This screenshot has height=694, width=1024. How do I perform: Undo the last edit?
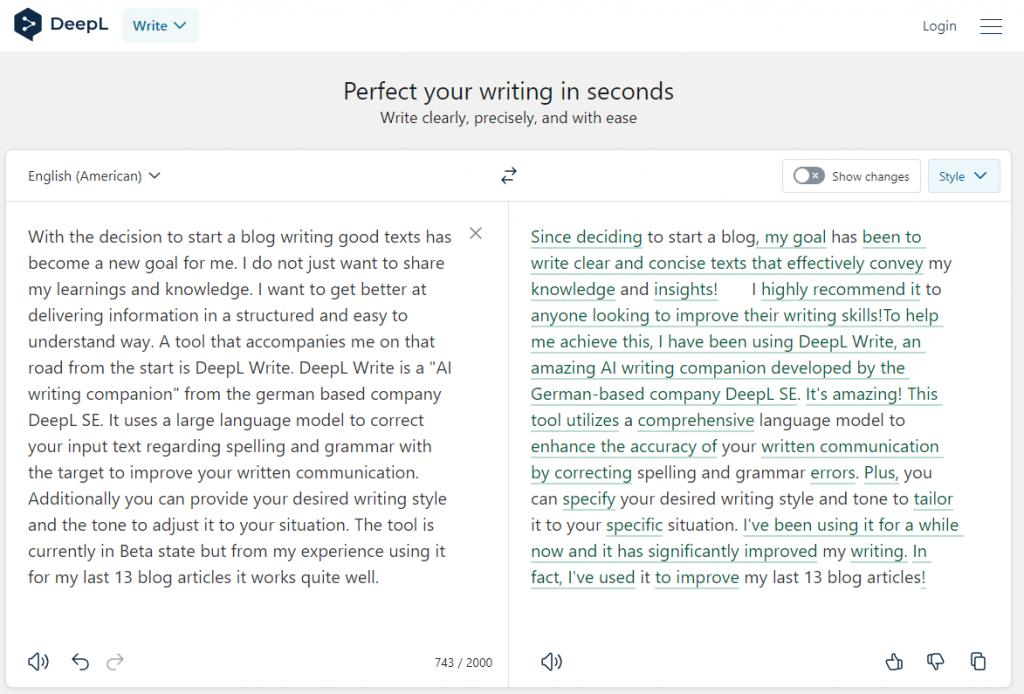(x=81, y=661)
